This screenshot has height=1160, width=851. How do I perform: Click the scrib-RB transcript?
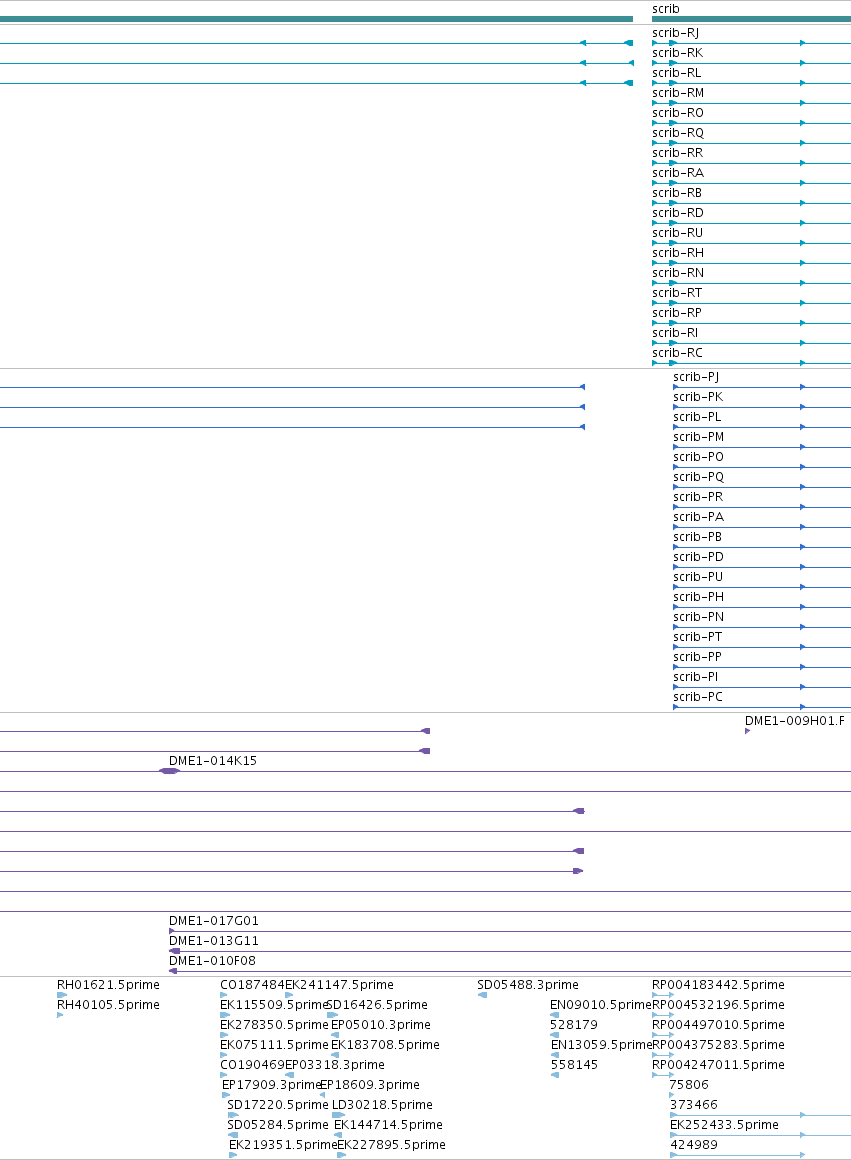click(677, 192)
